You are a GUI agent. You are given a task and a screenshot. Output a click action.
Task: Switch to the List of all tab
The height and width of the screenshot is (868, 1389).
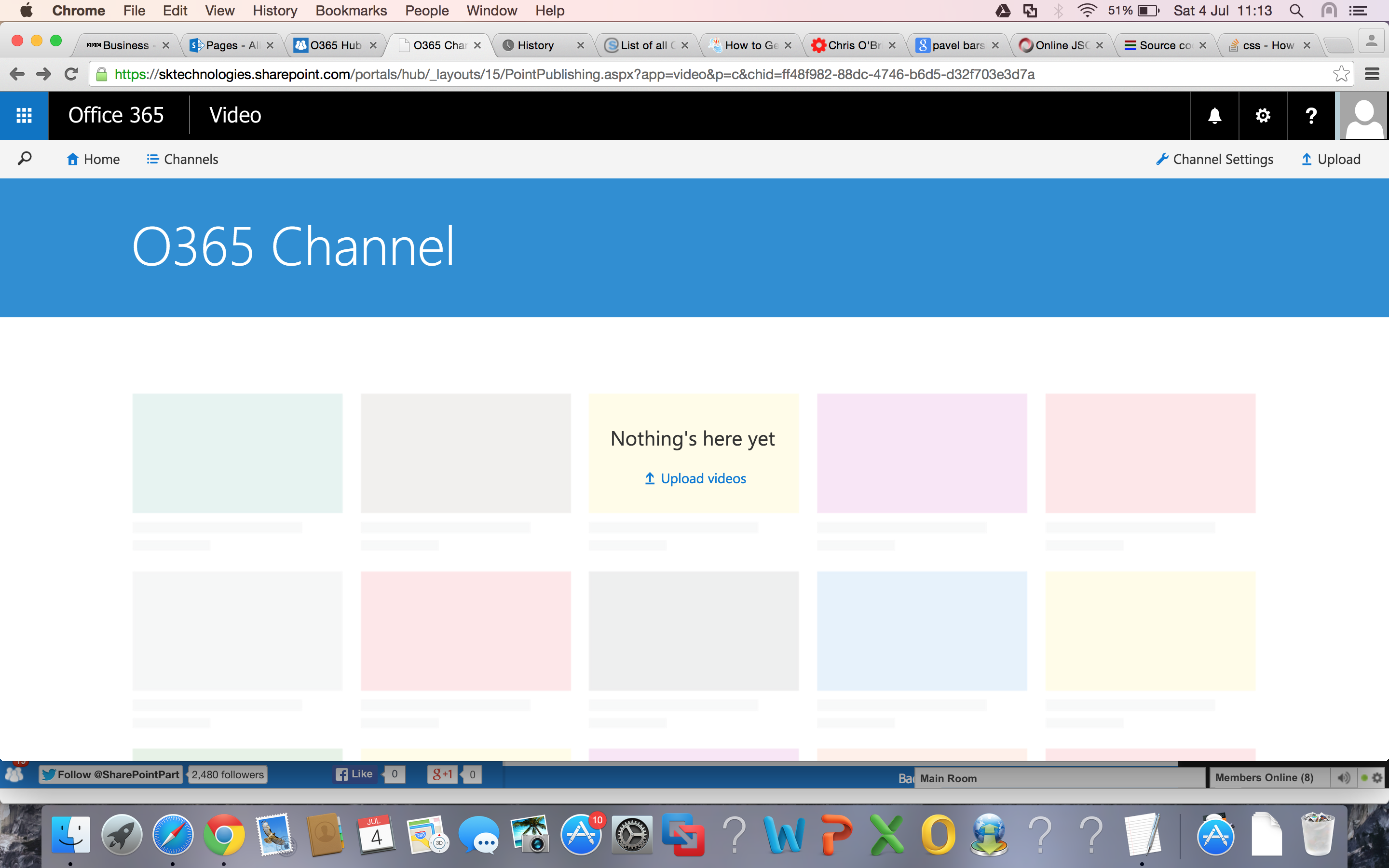(x=646, y=45)
